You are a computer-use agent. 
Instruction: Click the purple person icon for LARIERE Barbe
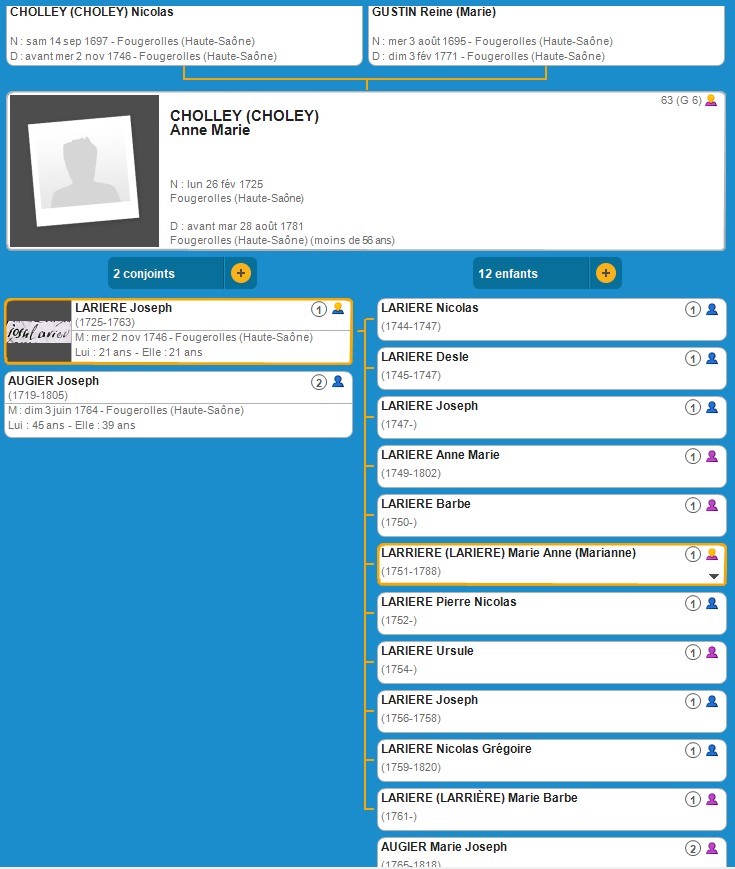click(712, 505)
